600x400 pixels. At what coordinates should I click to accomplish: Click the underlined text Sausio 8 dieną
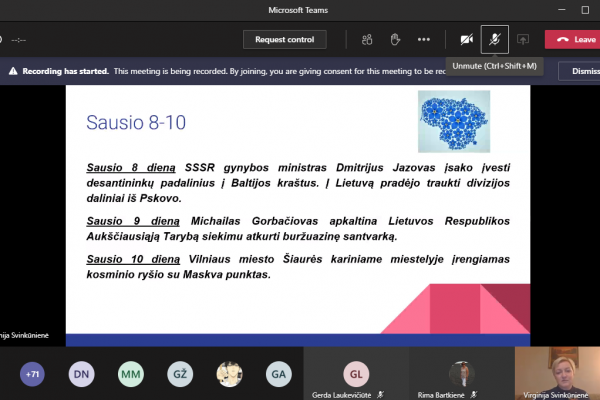click(131, 168)
